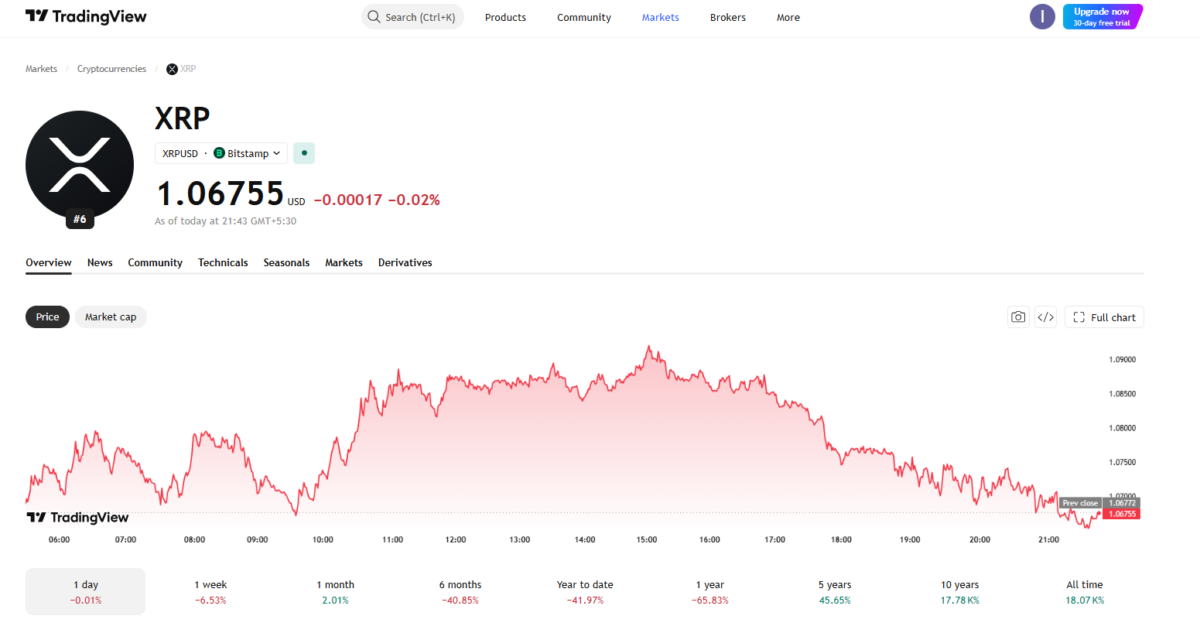The width and height of the screenshot is (1200, 640).
Task: Select the Market cap chart toggle
Action: (x=110, y=317)
